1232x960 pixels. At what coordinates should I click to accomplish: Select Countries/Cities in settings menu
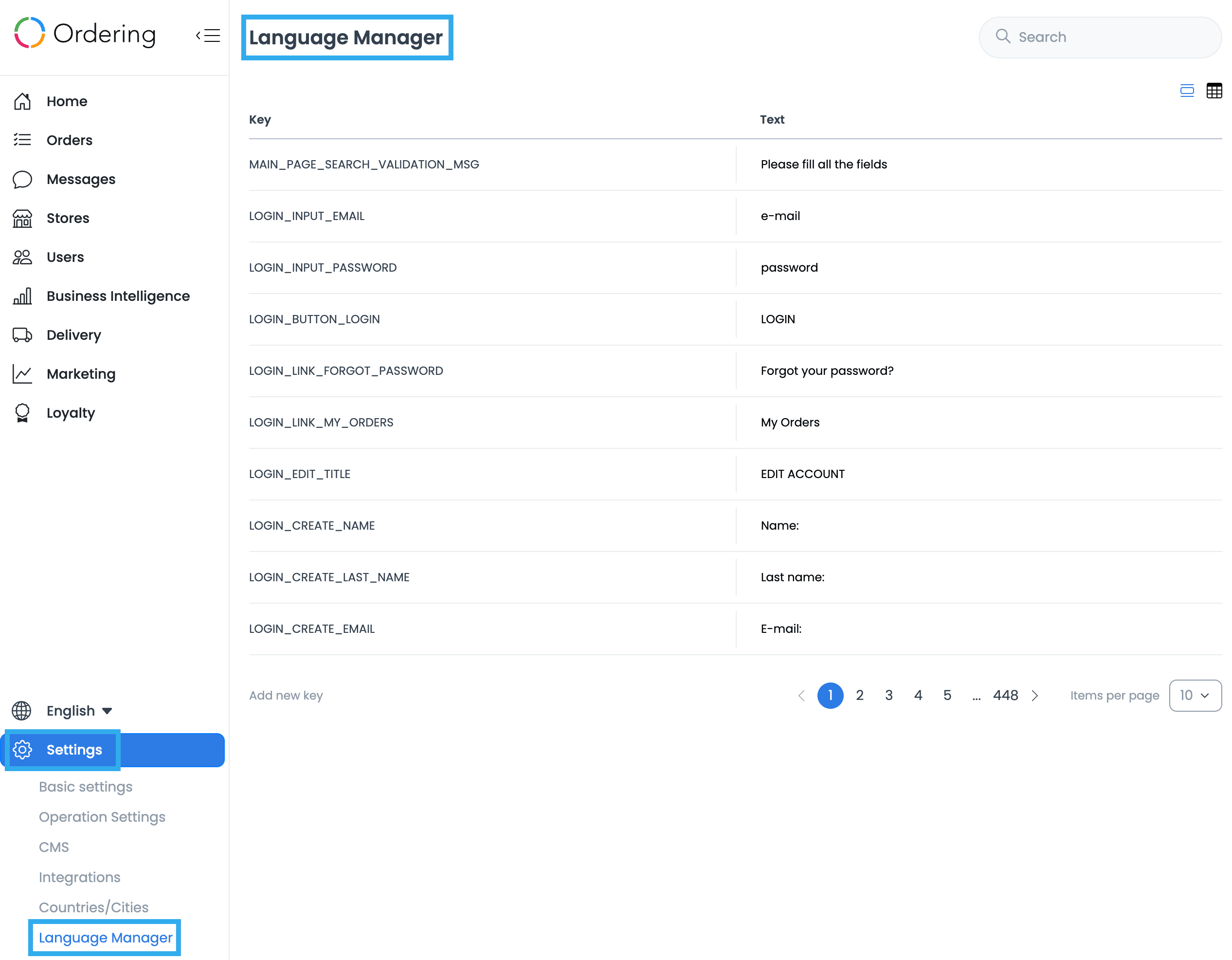[93, 907]
